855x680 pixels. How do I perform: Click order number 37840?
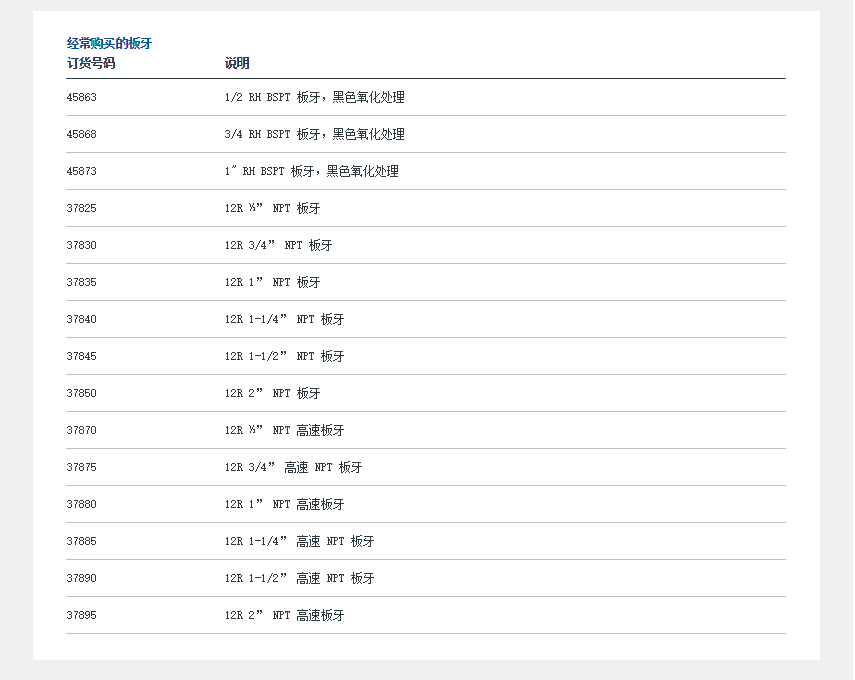[82, 320]
